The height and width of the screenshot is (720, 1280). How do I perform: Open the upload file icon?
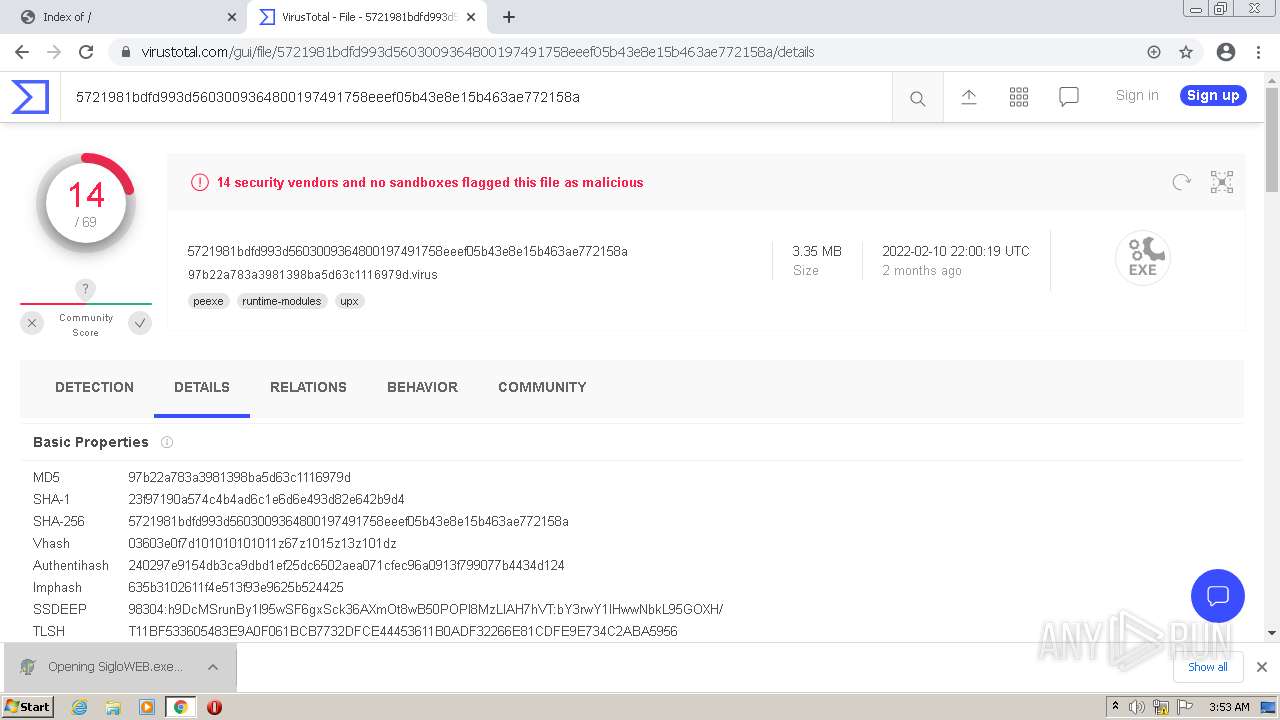point(969,96)
